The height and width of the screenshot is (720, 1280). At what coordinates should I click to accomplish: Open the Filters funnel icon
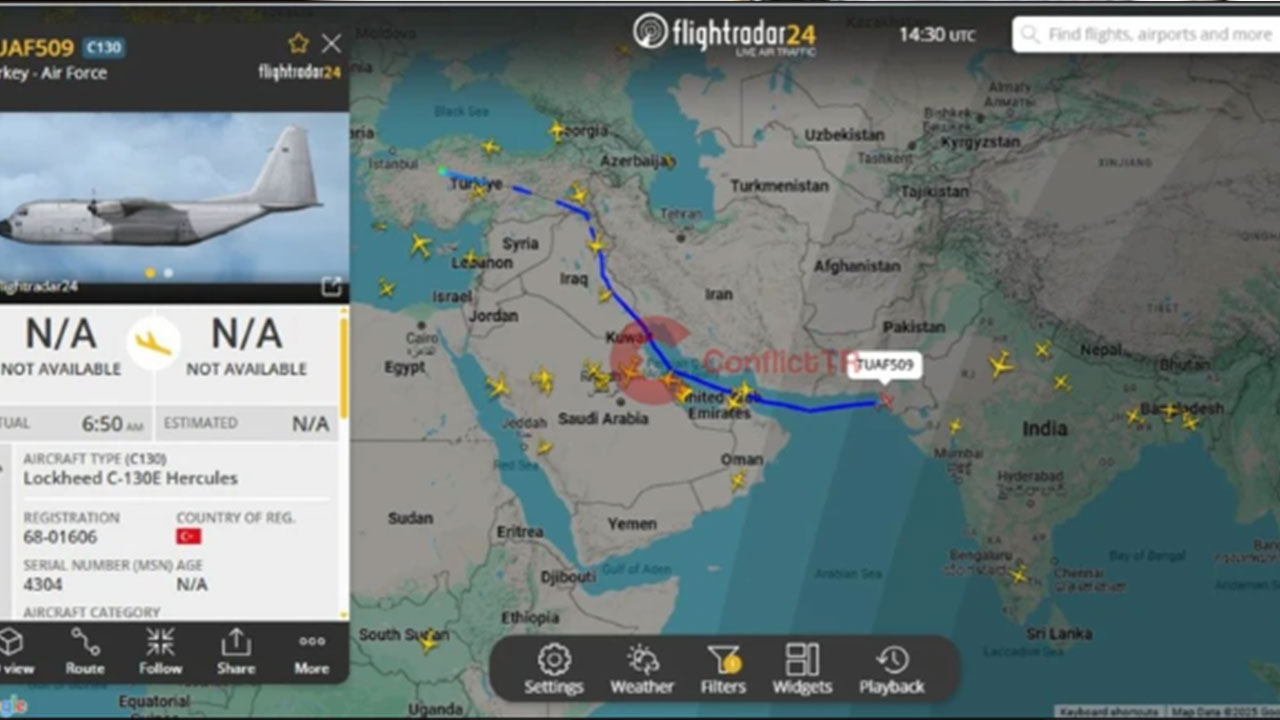click(x=723, y=670)
